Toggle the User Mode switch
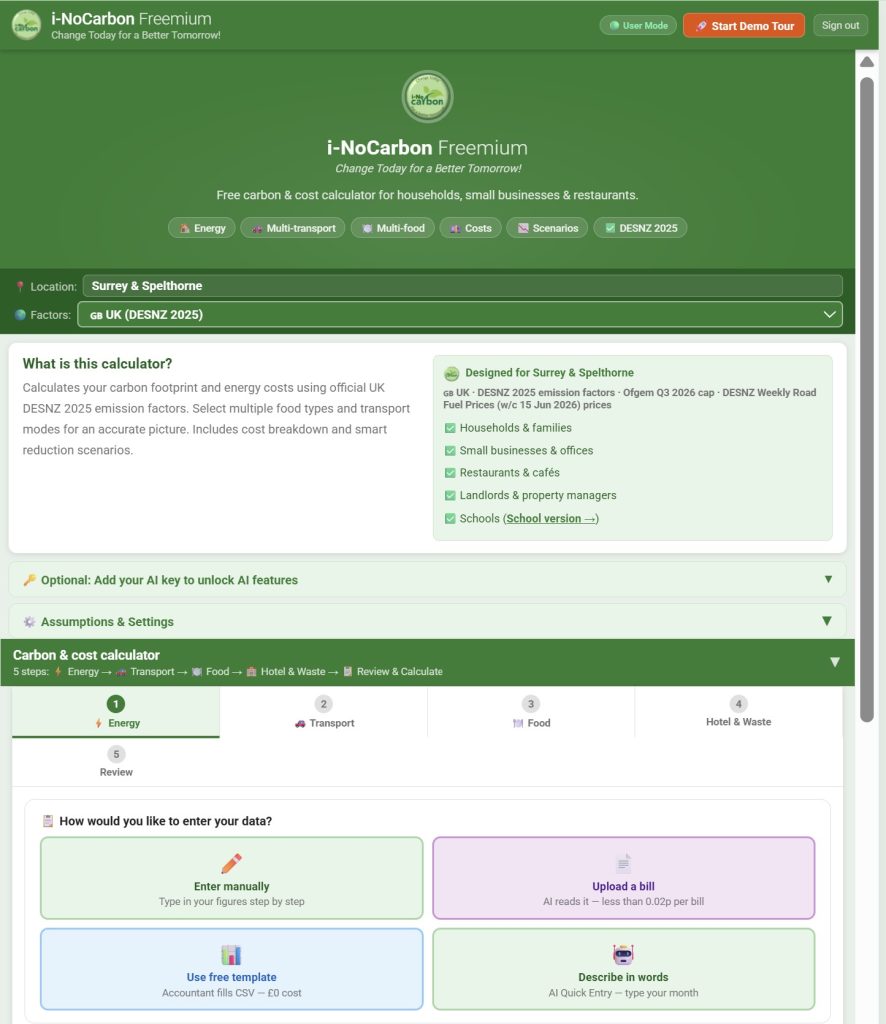The height and width of the screenshot is (1024, 886). (x=638, y=25)
